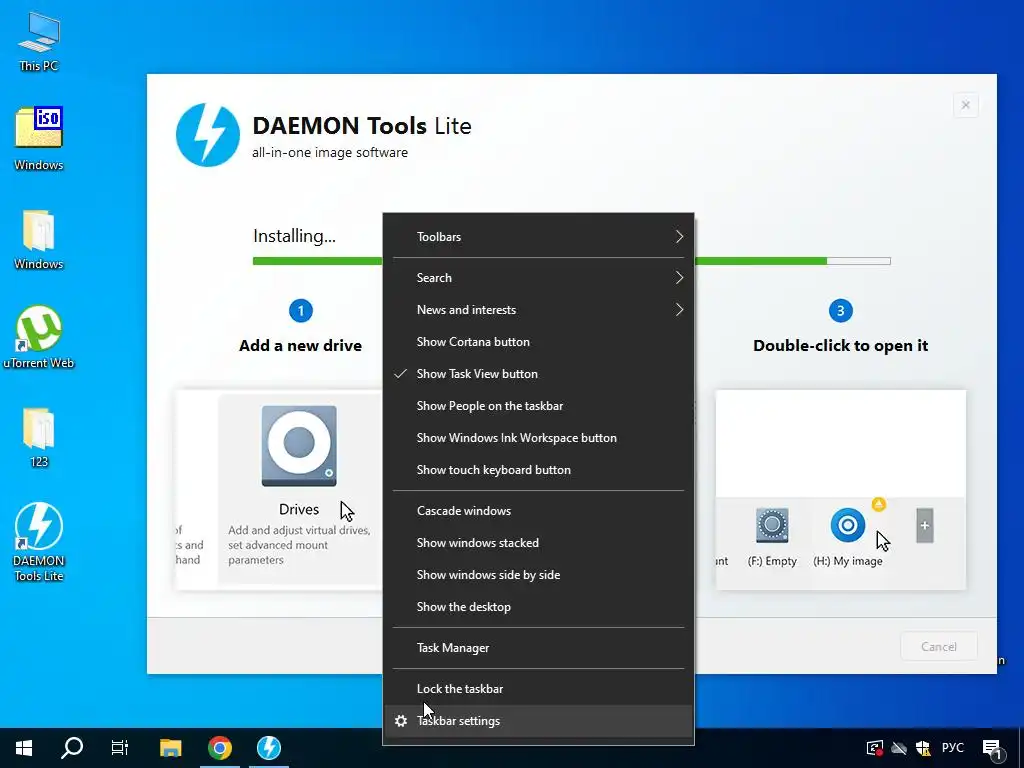1024x768 pixels.
Task: Click the (F:) Empty drive icon
Action: pyautogui.click(x=772, y=526)
